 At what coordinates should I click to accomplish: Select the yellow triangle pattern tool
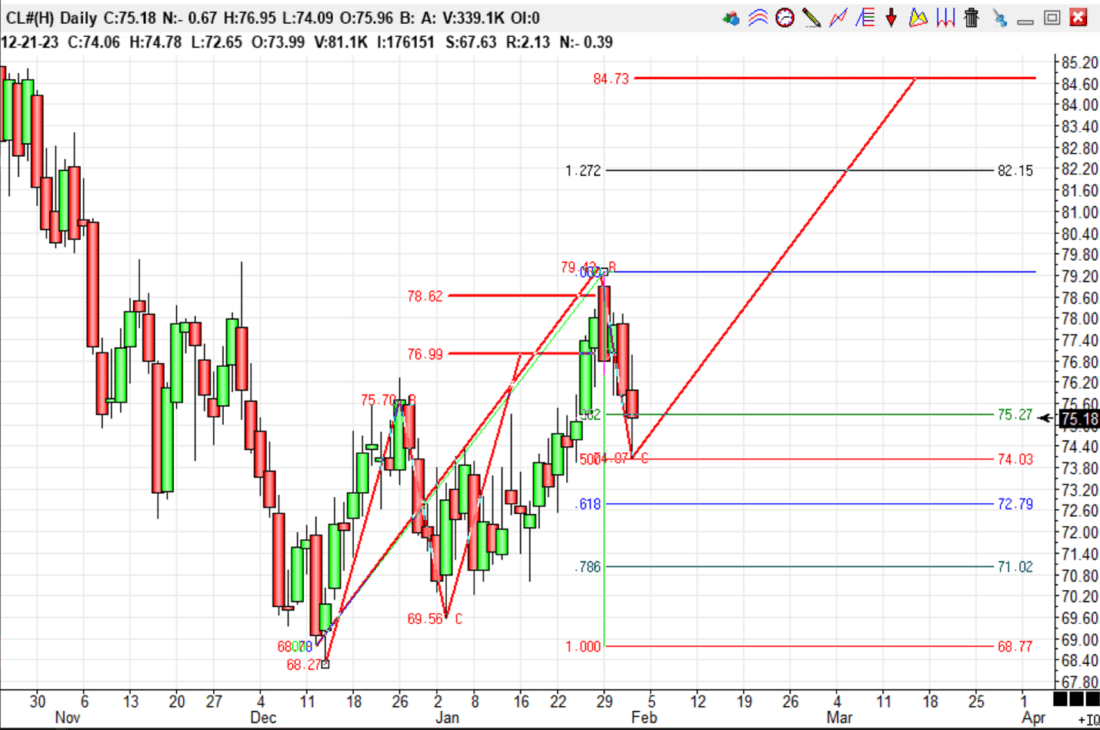(x=918, y=18)
